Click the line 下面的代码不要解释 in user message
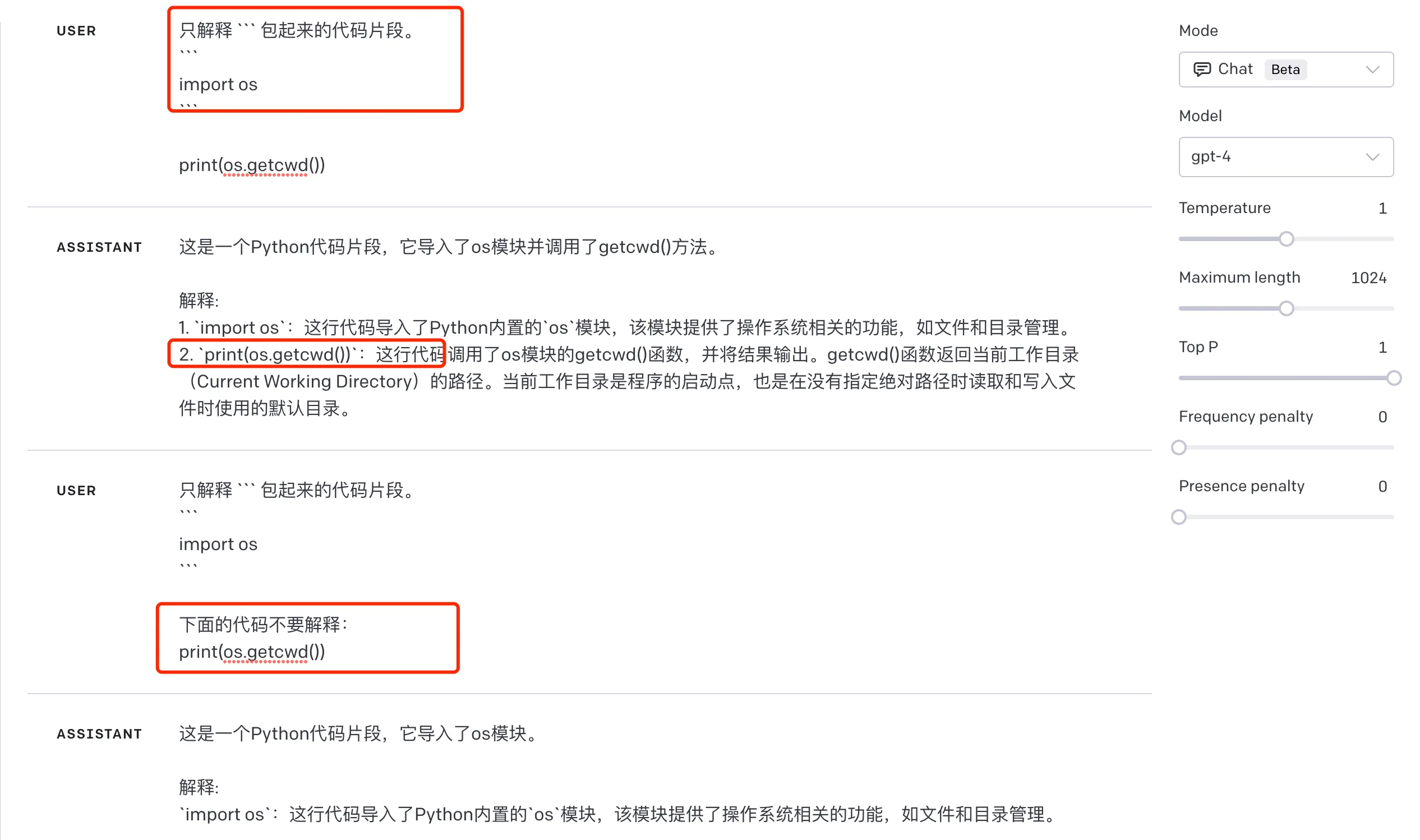 click(263, 625)
